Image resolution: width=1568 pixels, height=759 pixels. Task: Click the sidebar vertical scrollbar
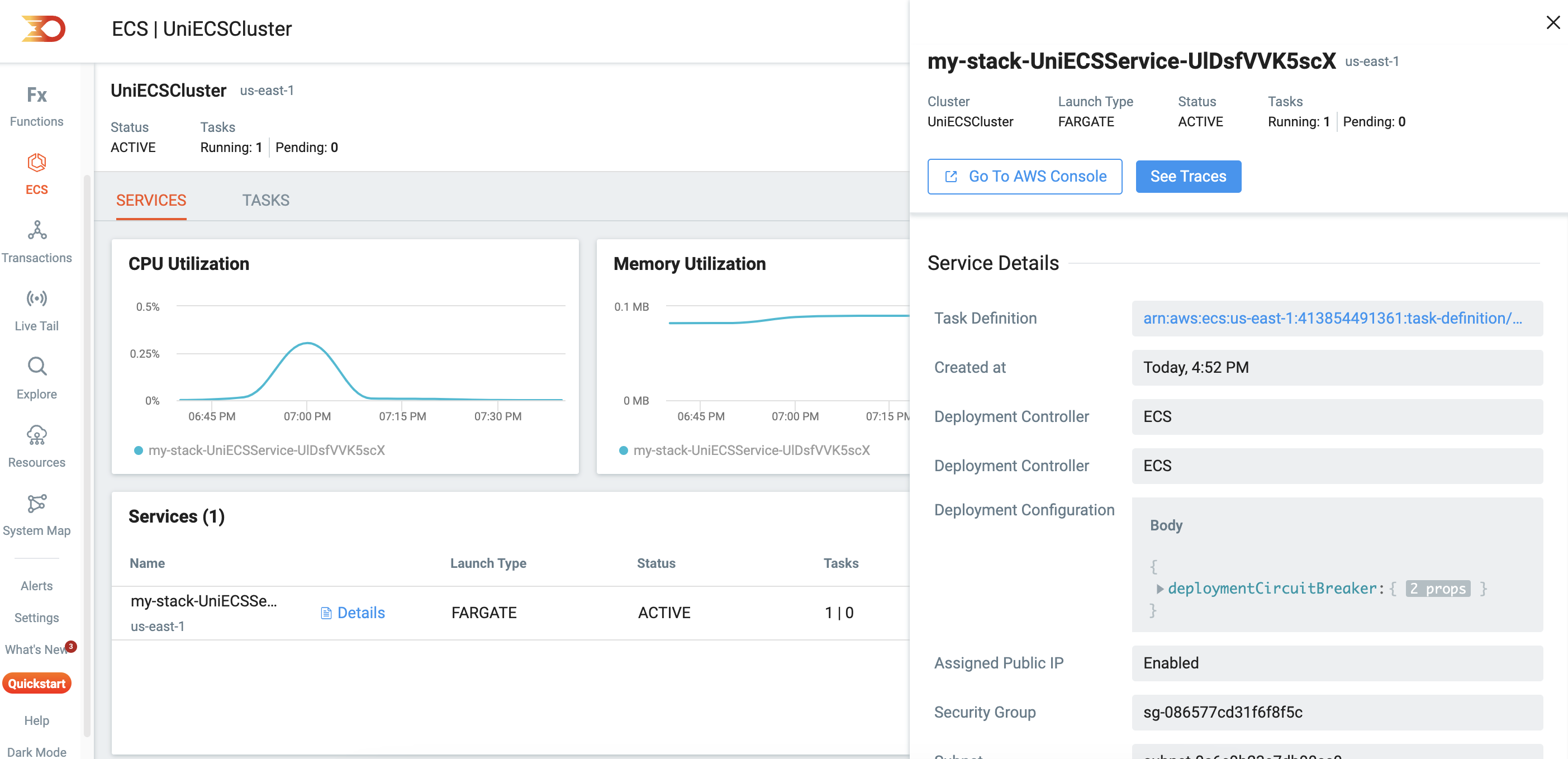click(x=87, y=457)
